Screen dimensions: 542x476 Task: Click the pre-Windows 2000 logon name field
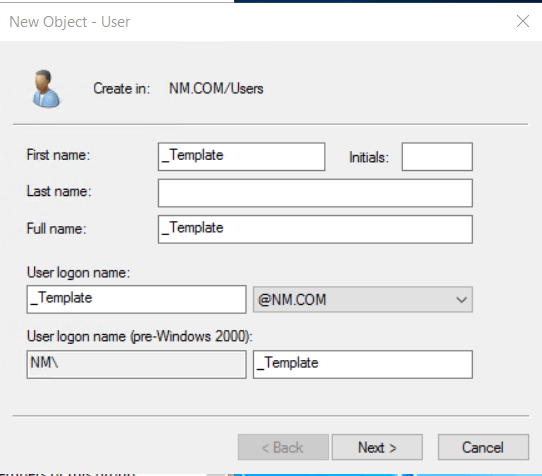pyautogui.click(x=363, y=364)
